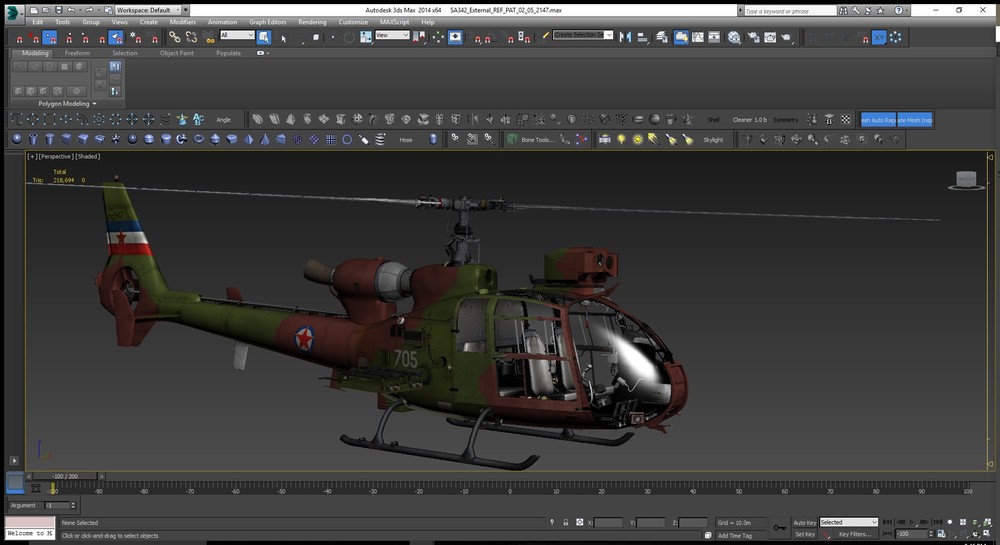Click the ViewCube in the viewport
1000x545 pixels.
tap(965, 180)
